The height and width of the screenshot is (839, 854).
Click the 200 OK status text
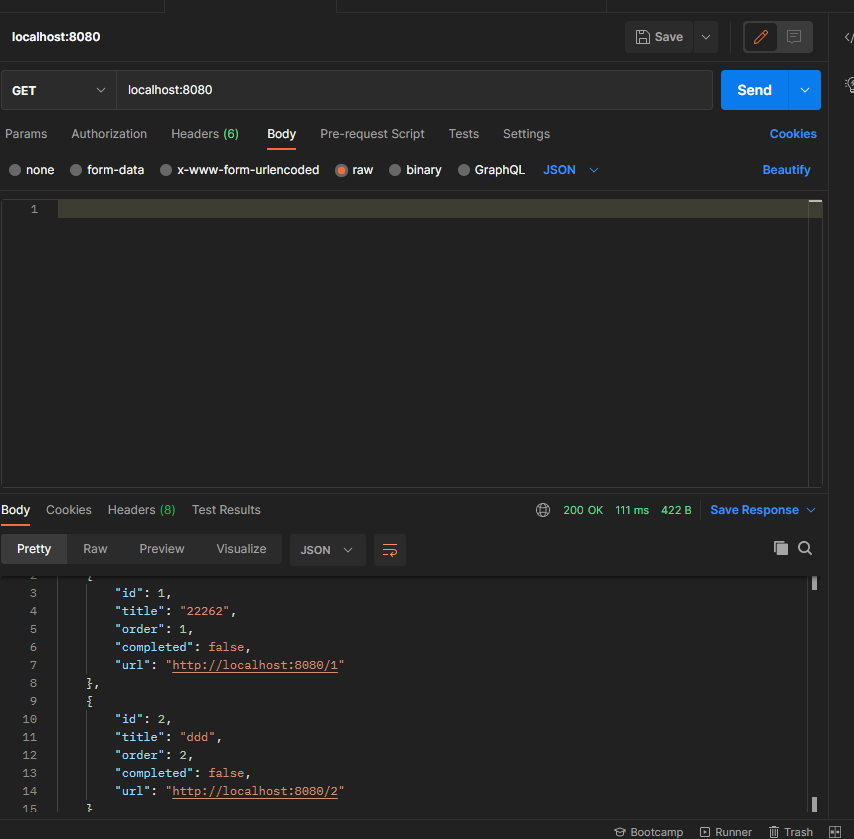(583, 510)
